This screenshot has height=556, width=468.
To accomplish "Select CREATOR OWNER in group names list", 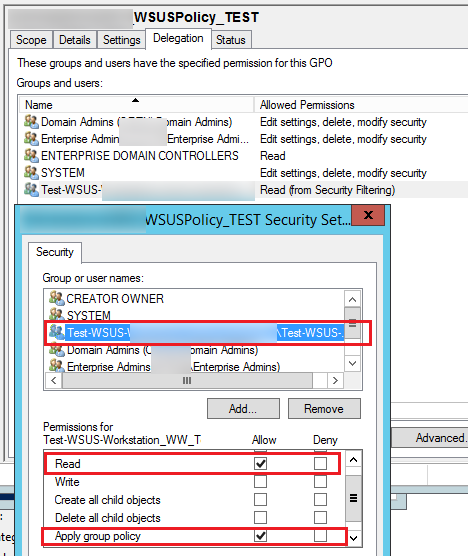I will [x=115, y=299].
